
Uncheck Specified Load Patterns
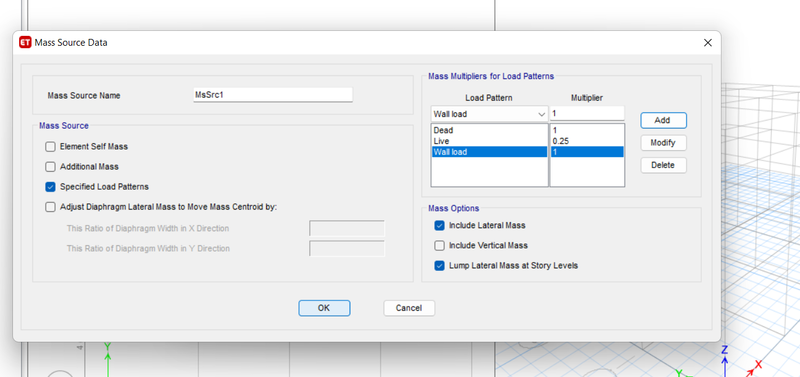pos(50,187)
